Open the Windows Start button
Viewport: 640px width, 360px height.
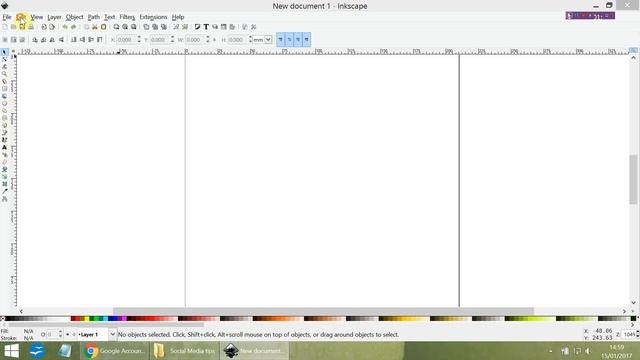(x=11, y=351)
